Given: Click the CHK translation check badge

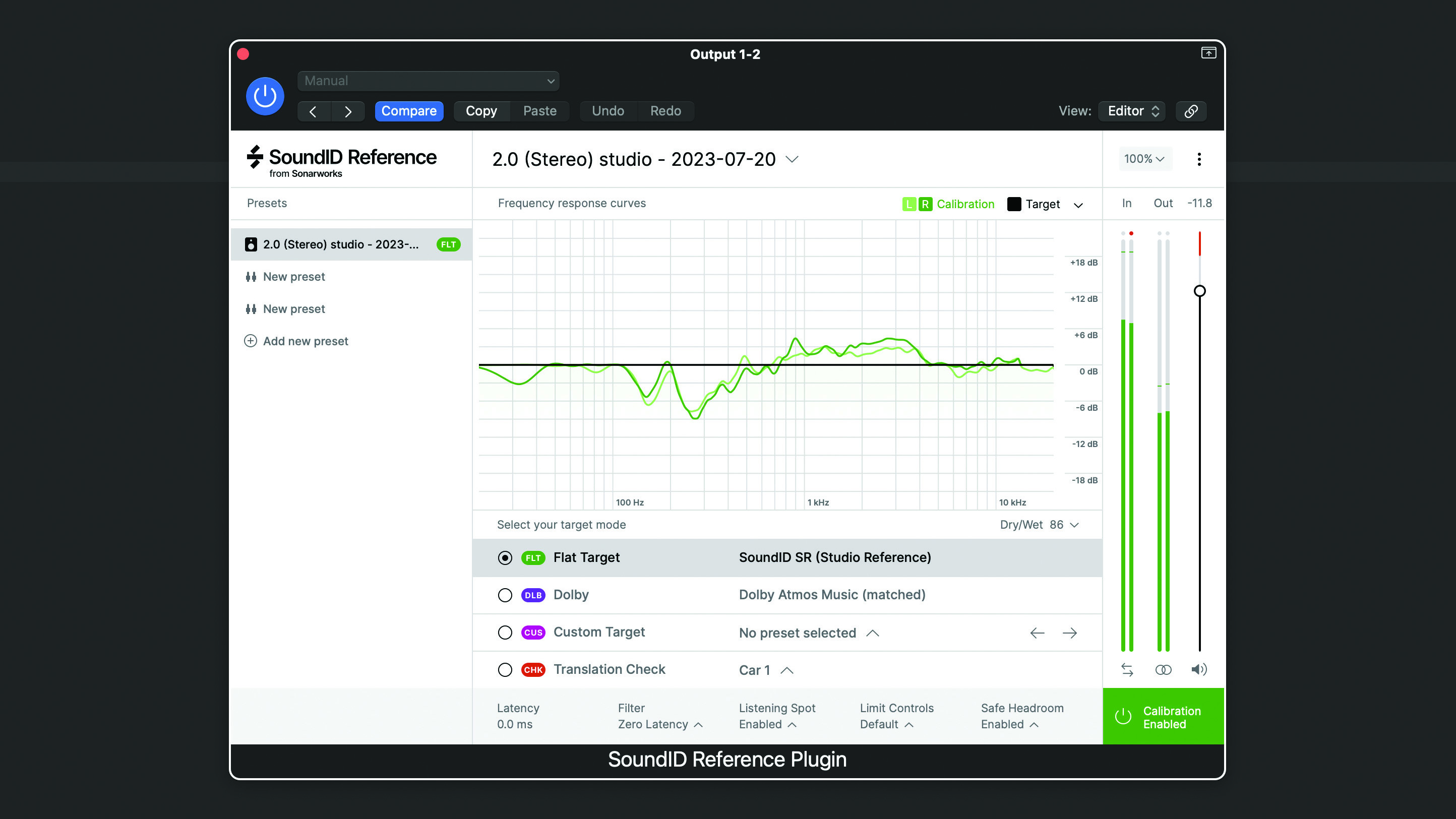Looking at the screenshot, I should pyautogui.click(x=533, y=670).
